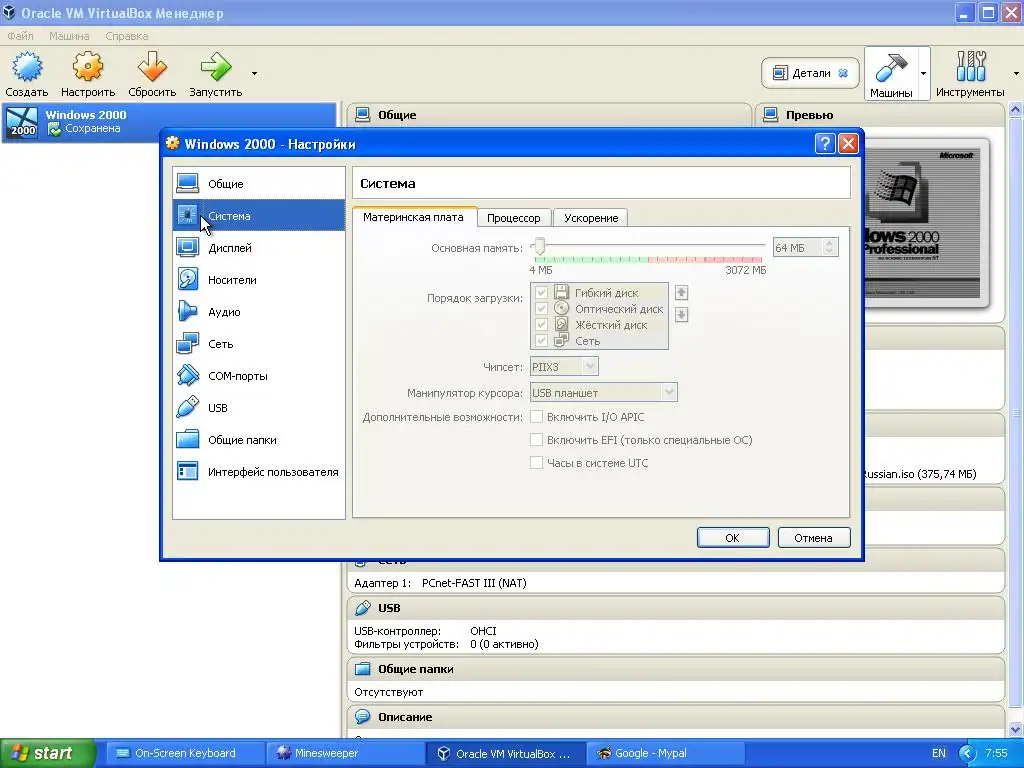The height and width of the screenshot is (768, 1024).
Task: Switch to Google - Mypal taskbar item
Action: [x=665, y=753]
